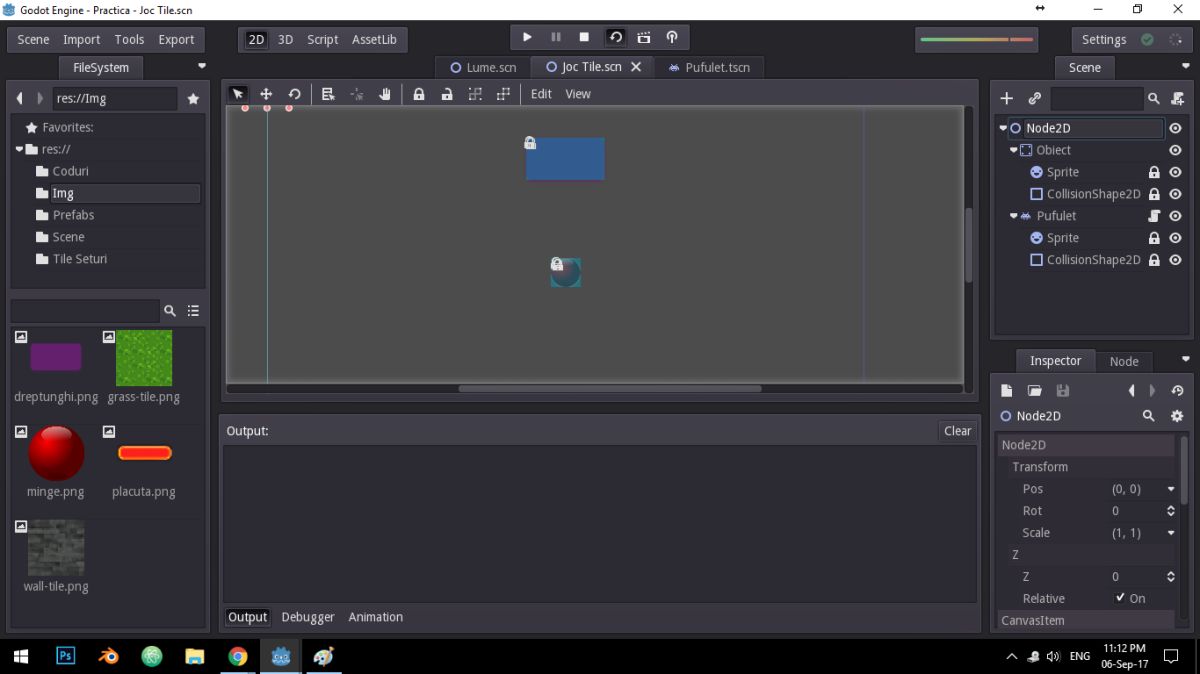Open the Pos value dropdown
Image resolution: width=1200 pixels, height=674 pixels.
tap(1171, 489)
